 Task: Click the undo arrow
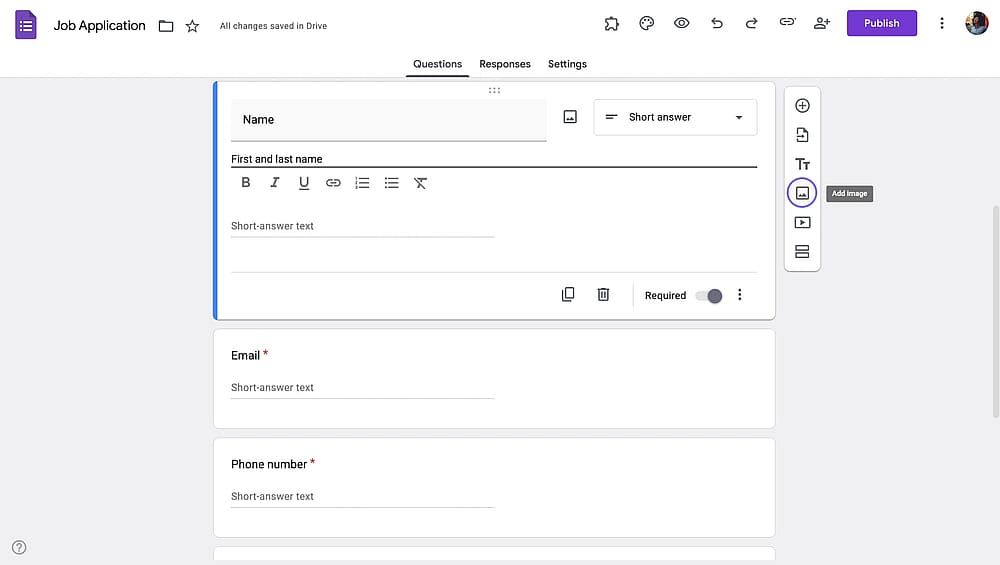(717, 24)
